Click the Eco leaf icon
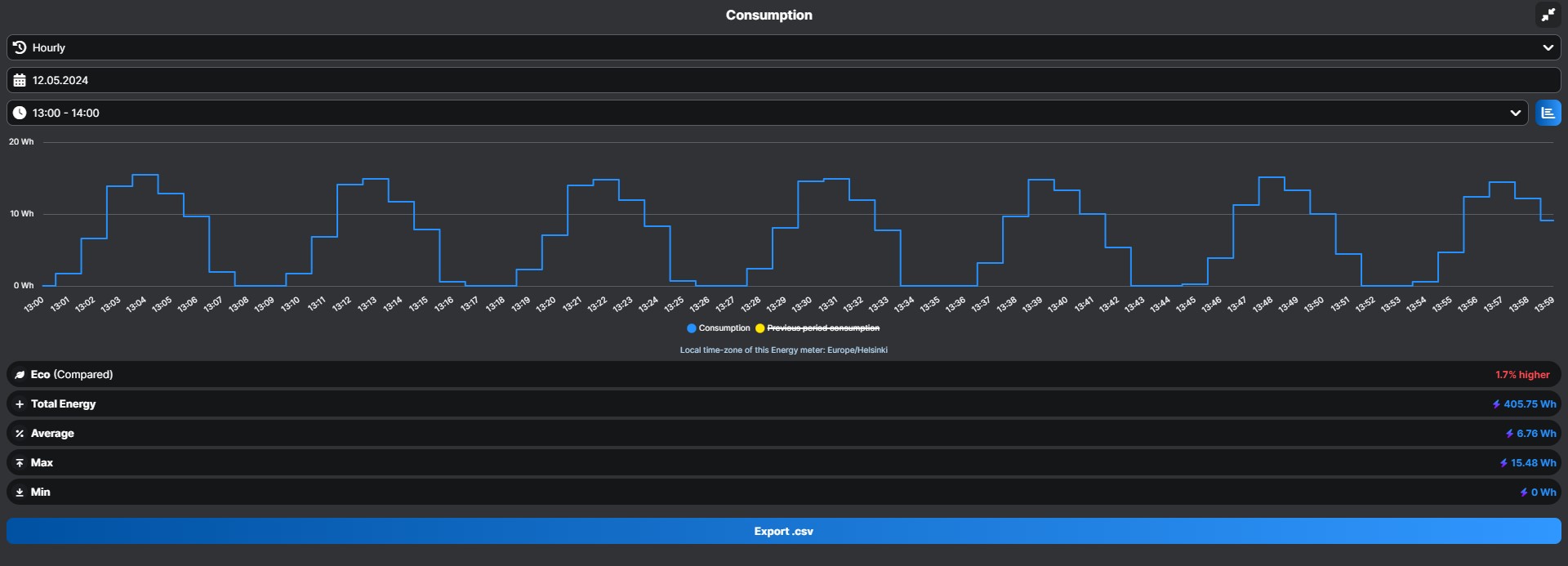1568x566 pixels. point(20,375)
